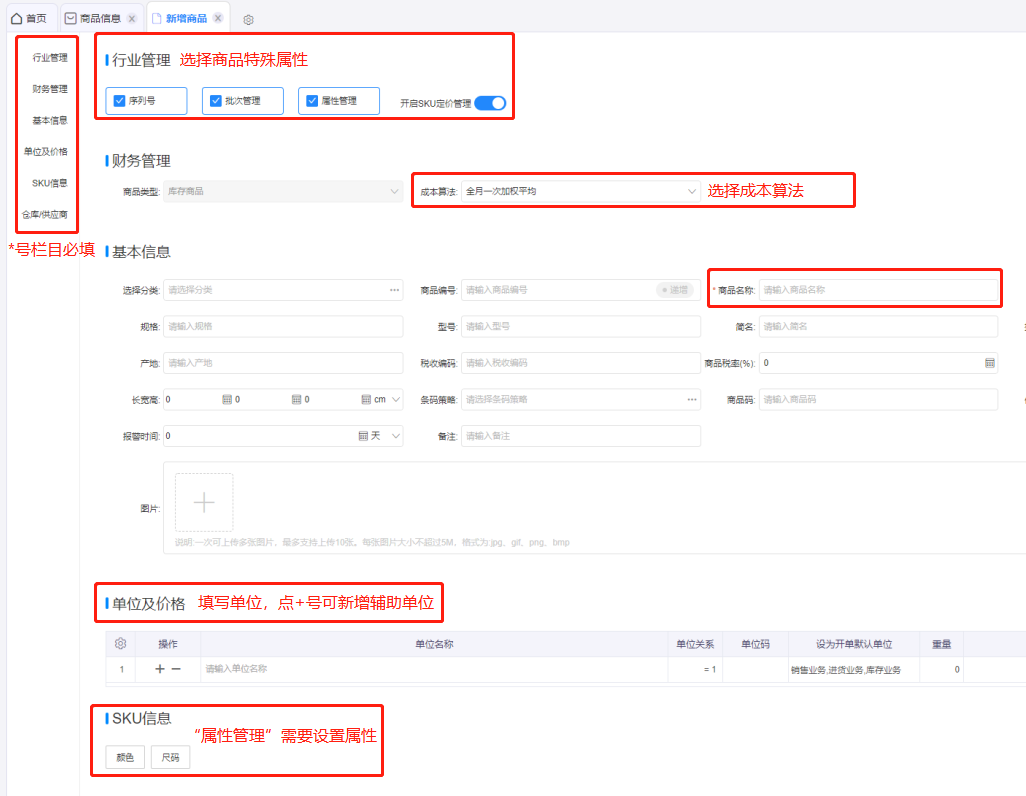The width and height of the screenshot is (1026, 796).
Task: Click the 条码策略 select field
Action: point(580,399)
